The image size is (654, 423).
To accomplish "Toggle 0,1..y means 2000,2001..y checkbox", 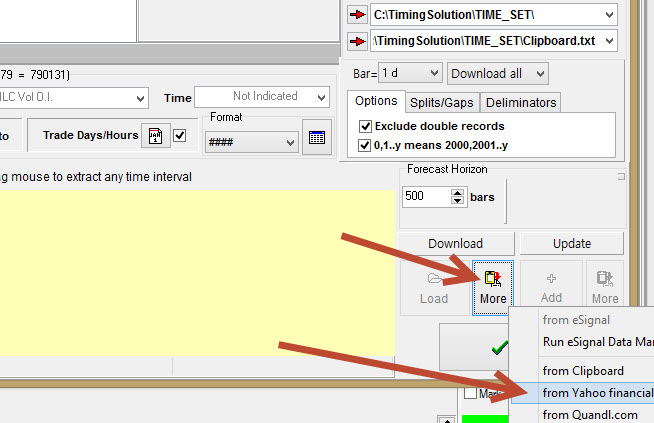I will click(365, 146).
